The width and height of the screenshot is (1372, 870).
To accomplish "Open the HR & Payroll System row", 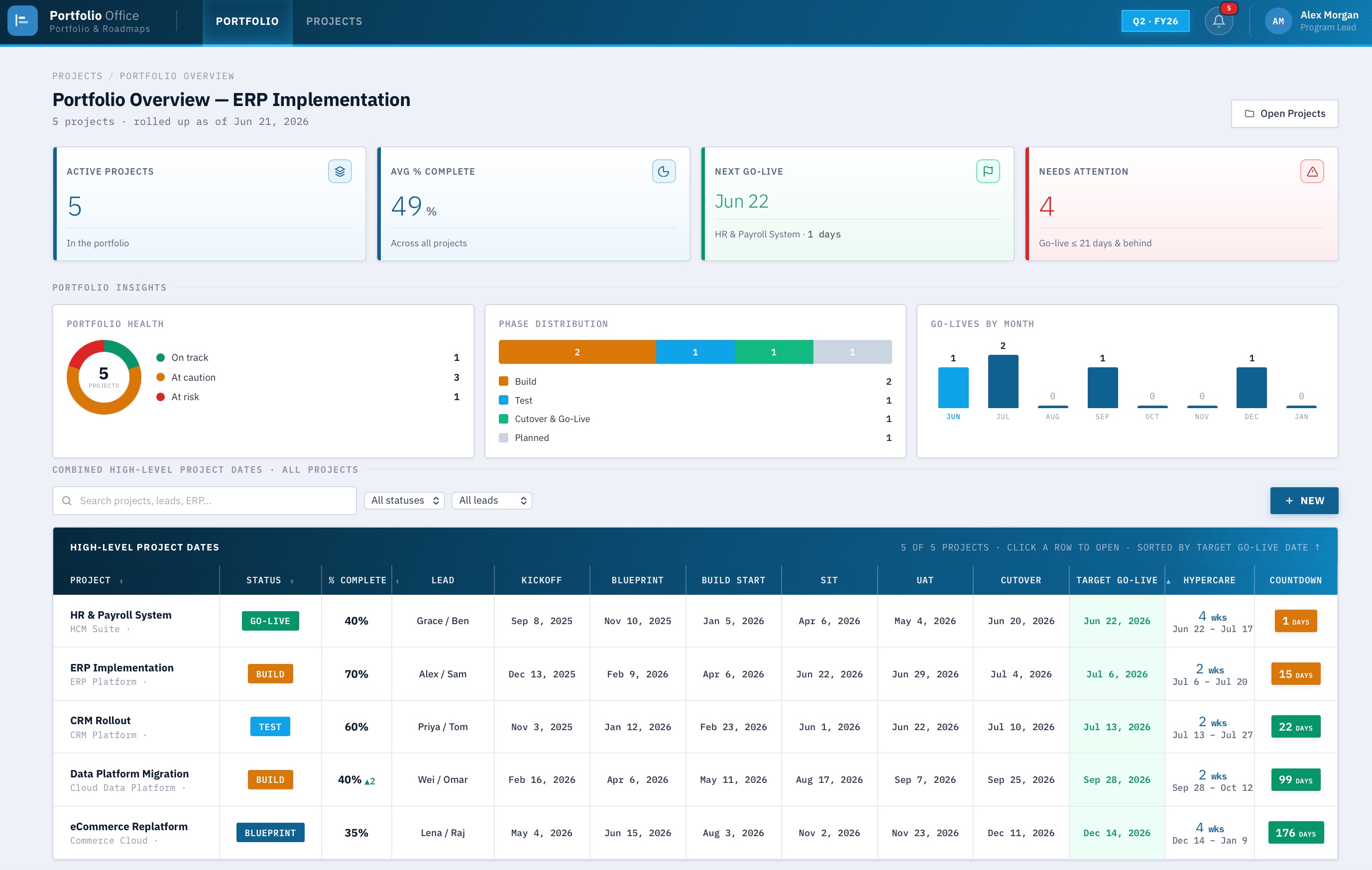I will [695, 621].
